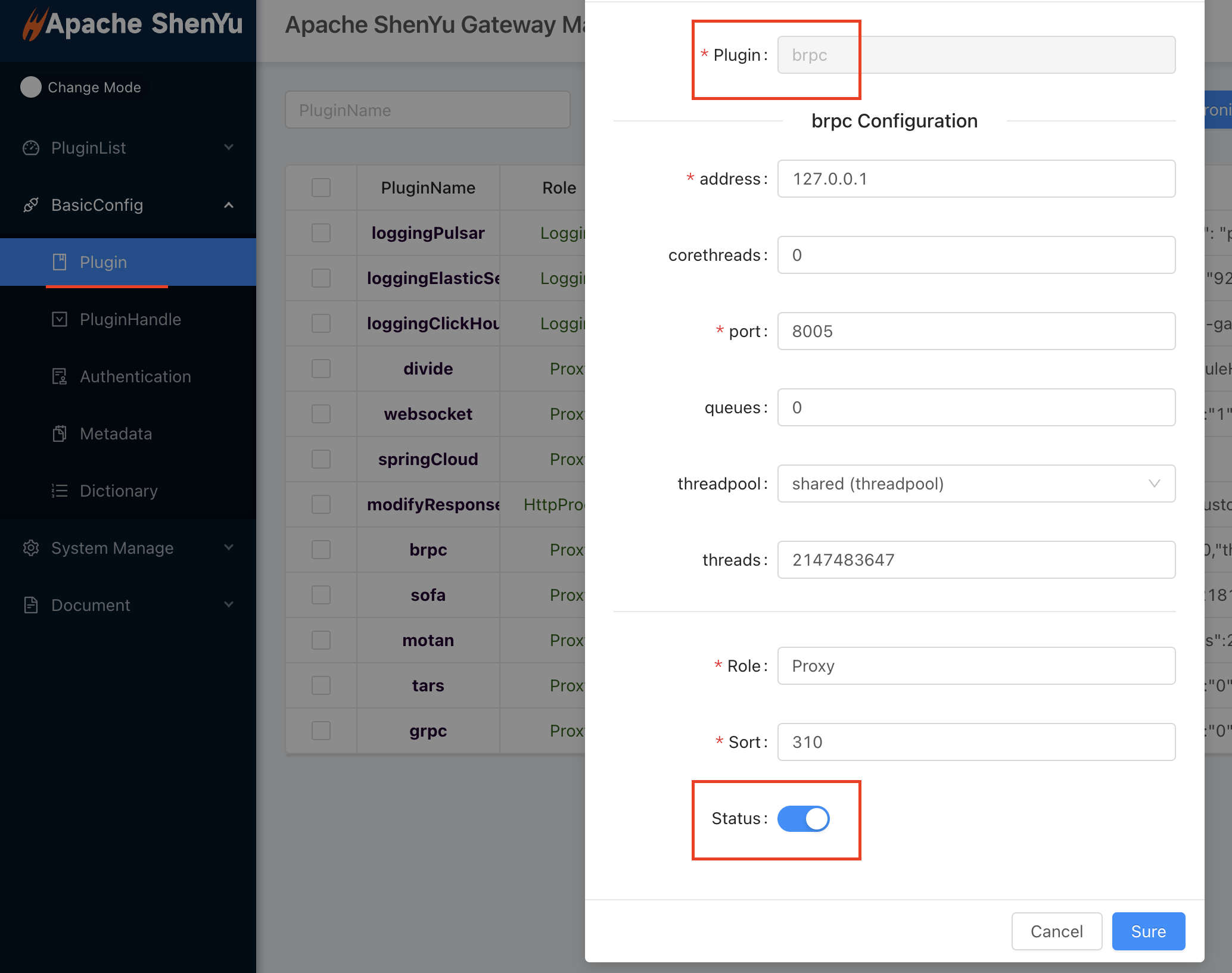Viewport: 1232px width, 973px height.
Task: Click the Dictionary list icon
Action: click(x=60, y=491)
